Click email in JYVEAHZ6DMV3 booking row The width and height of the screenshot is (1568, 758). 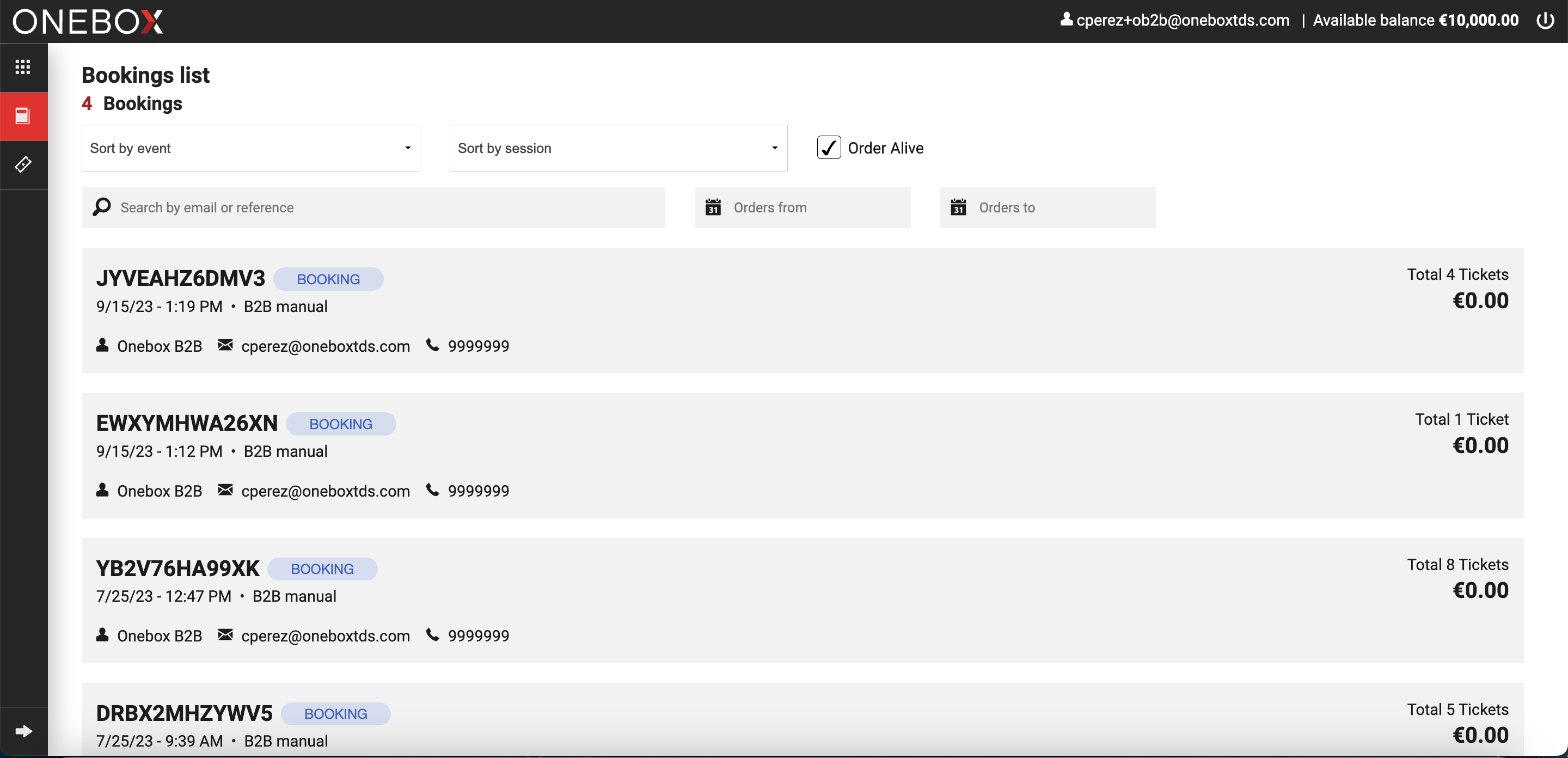coord(326,346)
